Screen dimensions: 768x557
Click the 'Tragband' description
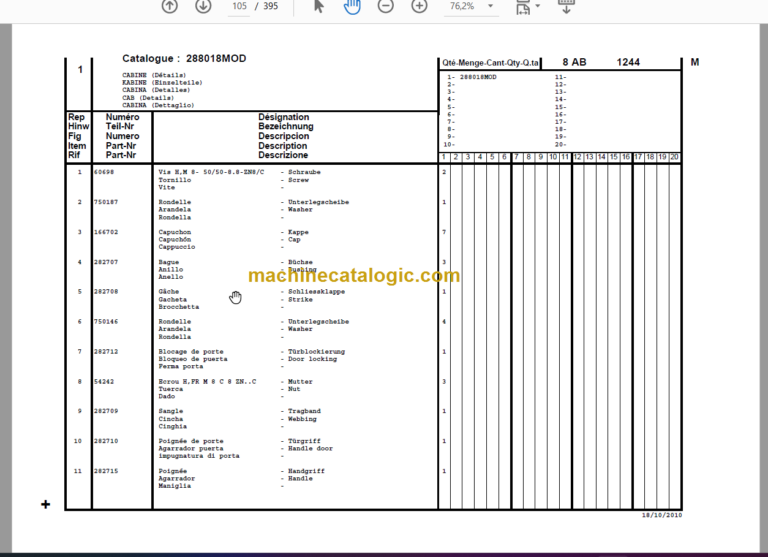click(304, 411)
